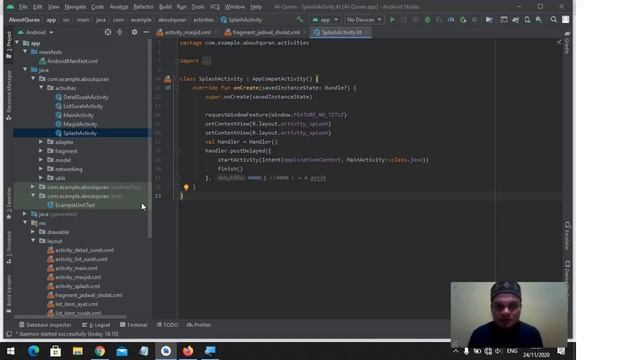The height and width of the screenshot is (360, 640).
Task: Open the VCS menu
Action: coord(215,7)
